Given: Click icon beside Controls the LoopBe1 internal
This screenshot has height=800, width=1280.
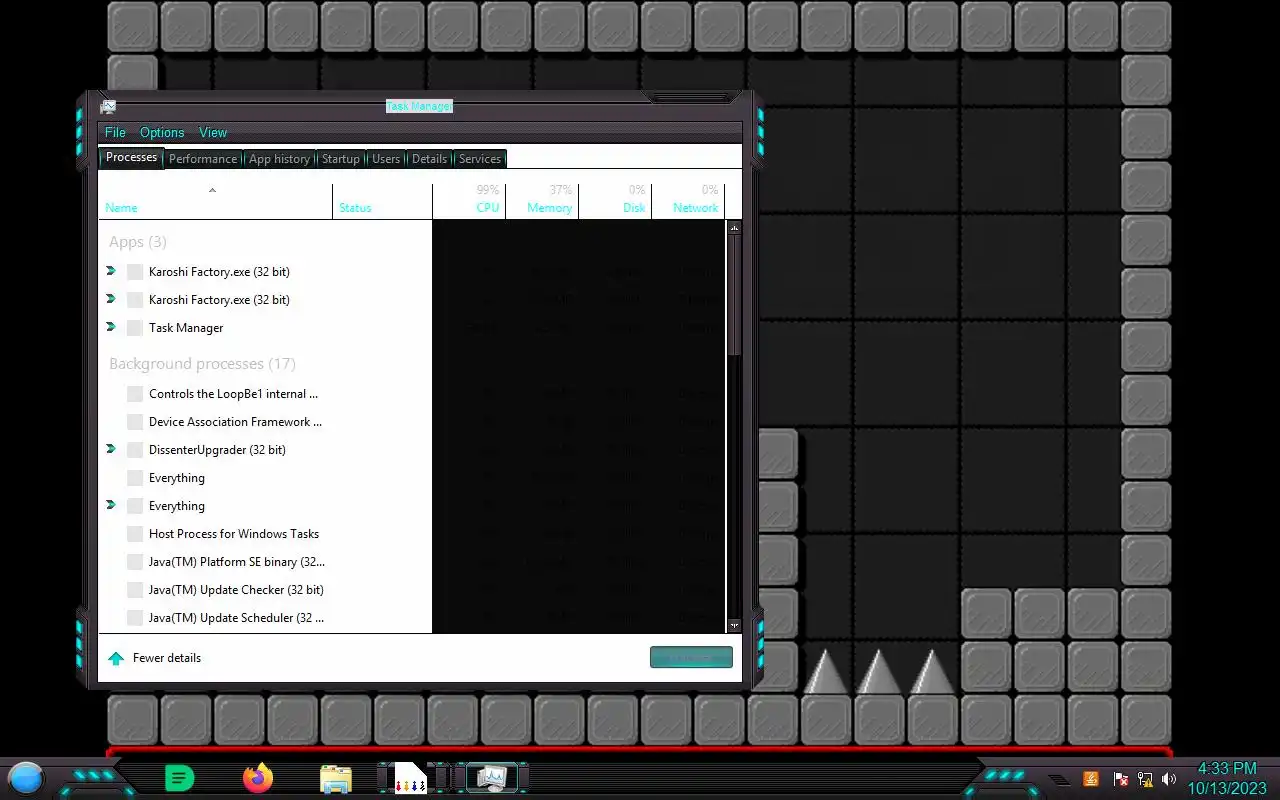Looking at the screenshot, I should [135, 394].
